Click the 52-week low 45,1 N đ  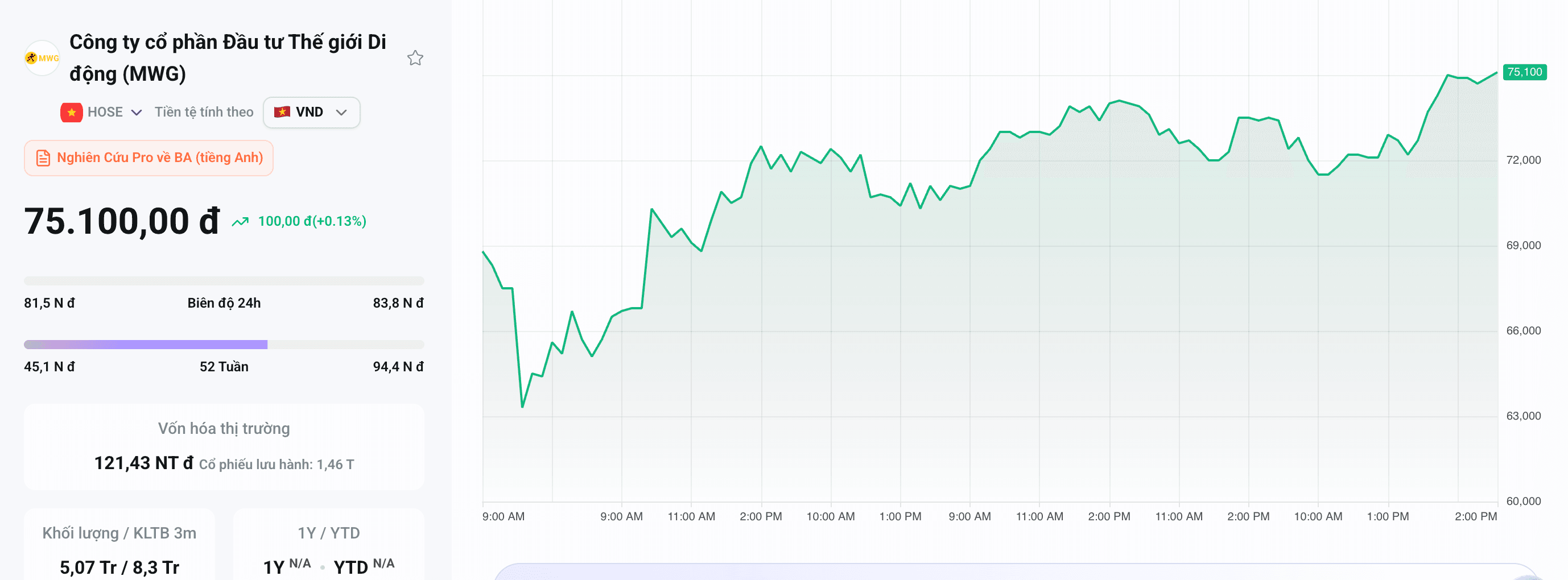(x=49, y=366)
